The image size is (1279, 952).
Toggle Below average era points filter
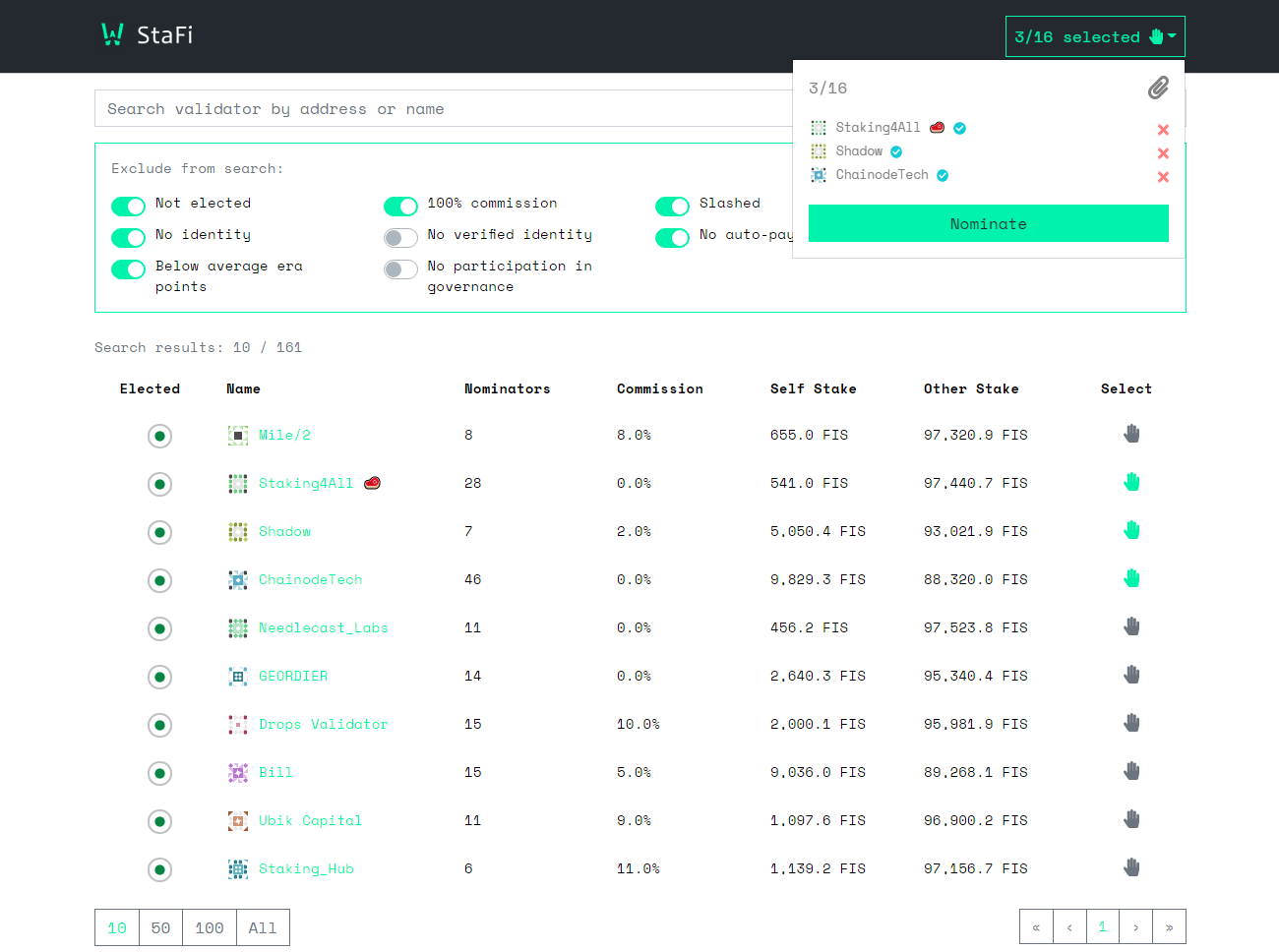pos(128,268)
